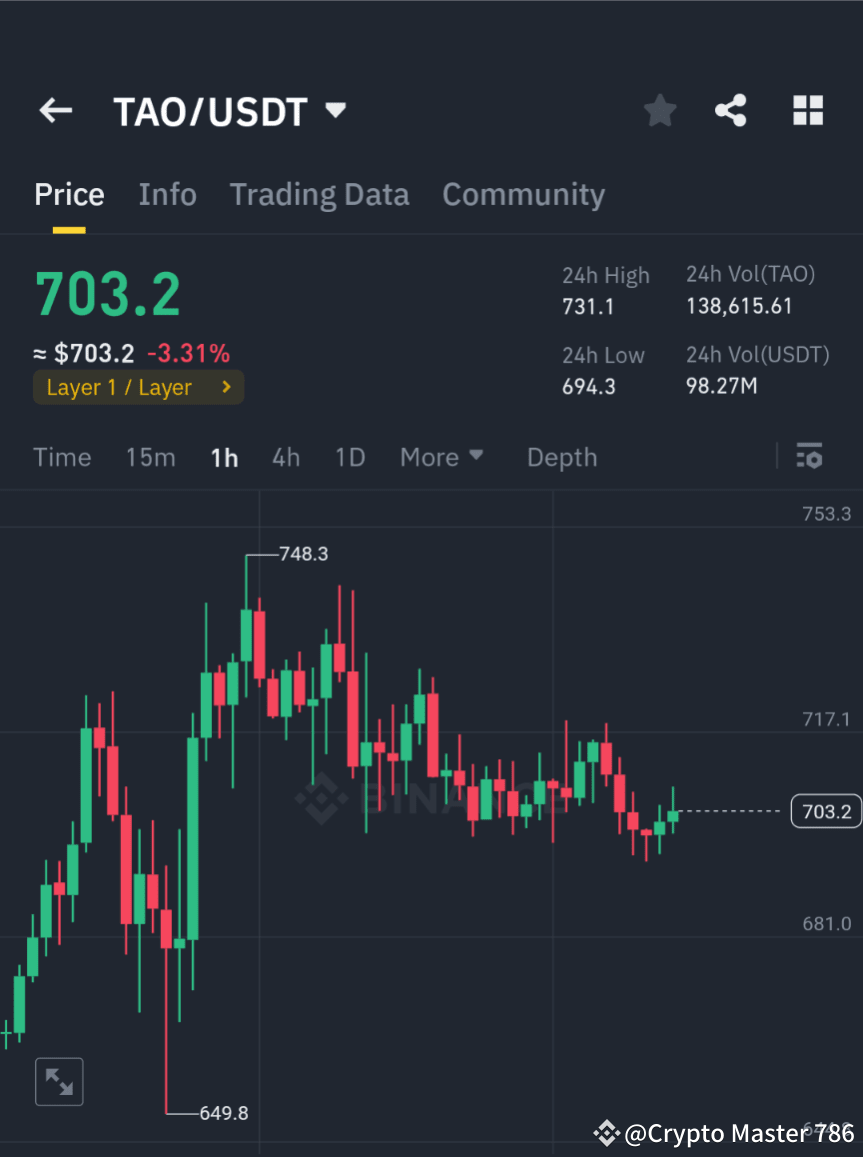This screenshot has height=1157, width=863.
Task: Open the Community tab
Action: click(x=523, y=194)
